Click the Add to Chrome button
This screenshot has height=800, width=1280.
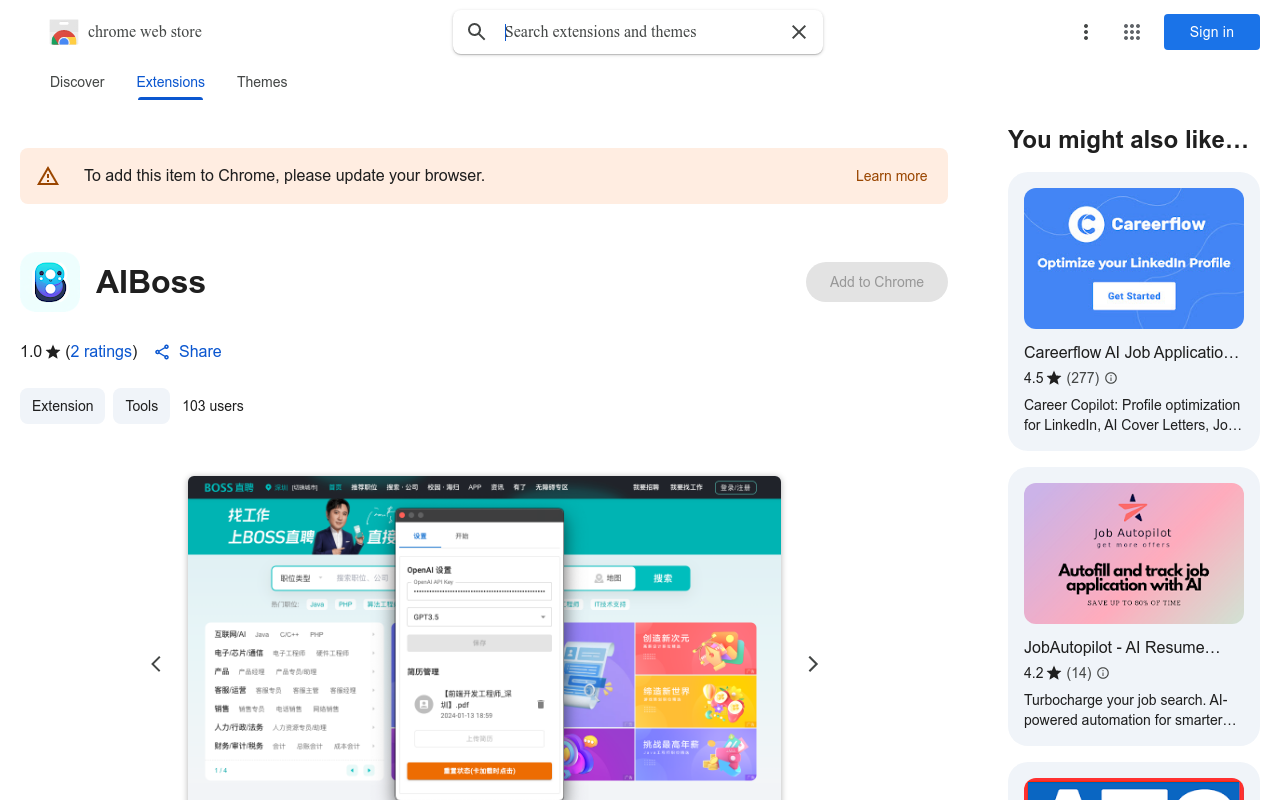click(x=877, y=282)
